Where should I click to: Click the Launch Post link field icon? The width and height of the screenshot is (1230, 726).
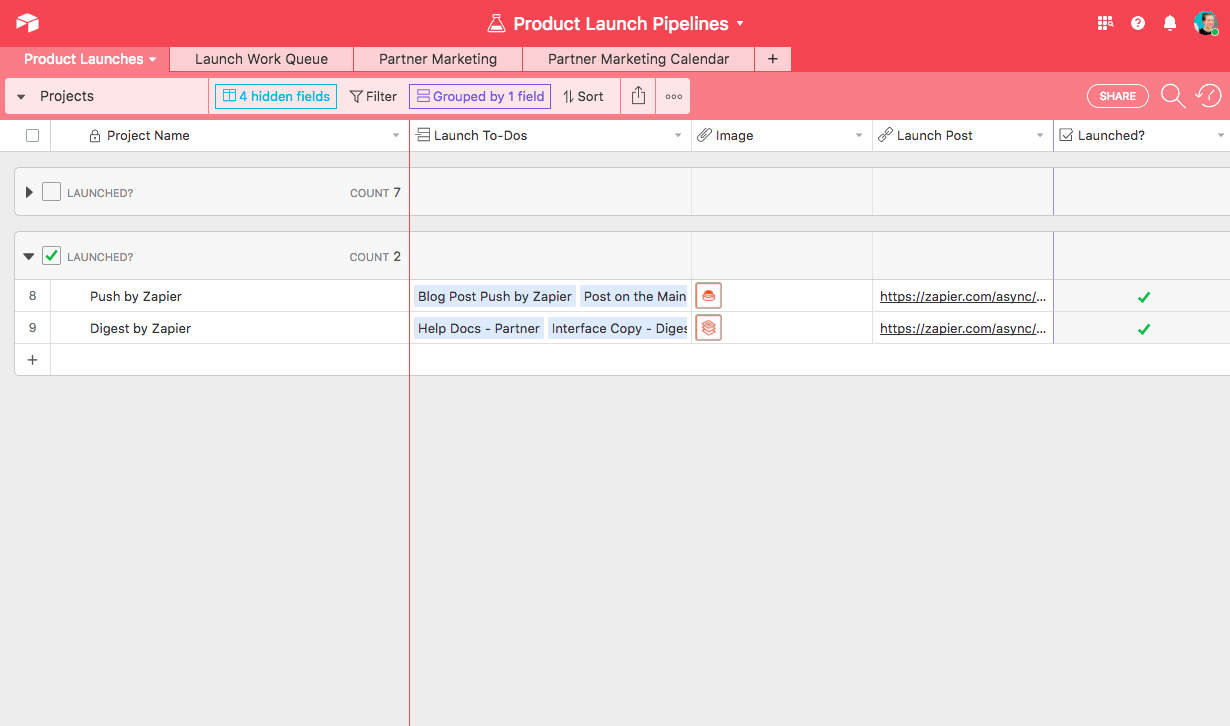pyautogui.click(x=885, y=135)
